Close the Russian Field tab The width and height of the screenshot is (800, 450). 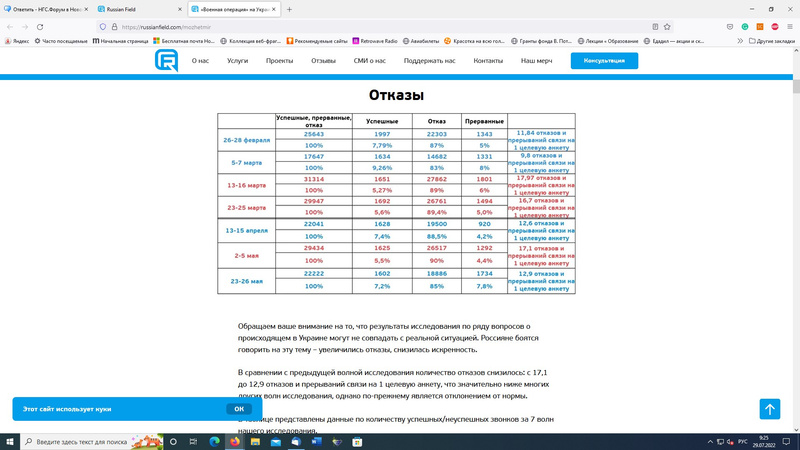pyautogui.click(x=180, y=9)
